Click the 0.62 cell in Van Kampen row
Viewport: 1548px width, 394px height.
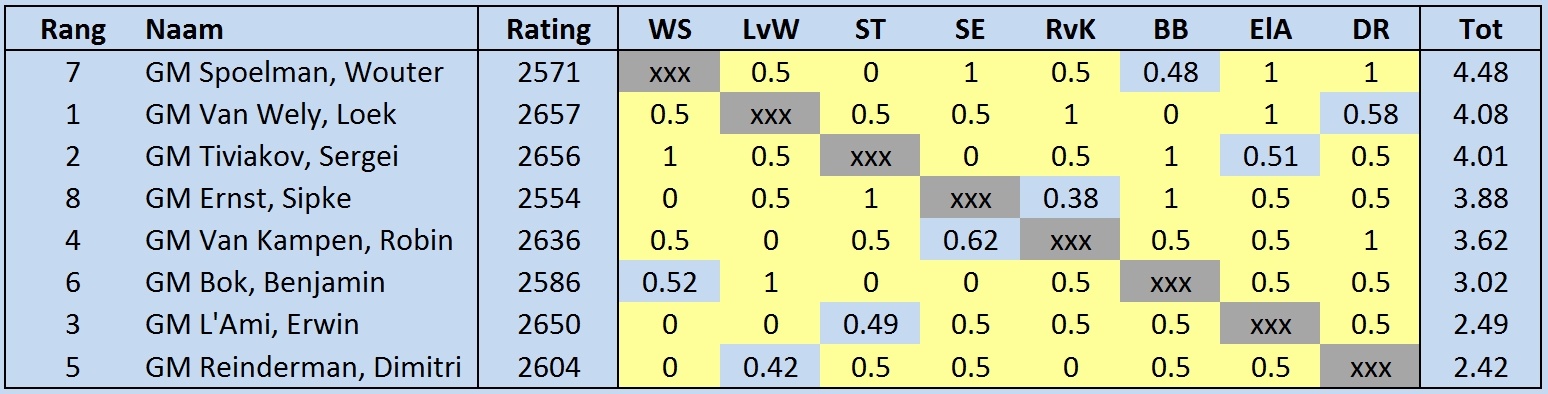pyautogui.click(x=969, y=241)
